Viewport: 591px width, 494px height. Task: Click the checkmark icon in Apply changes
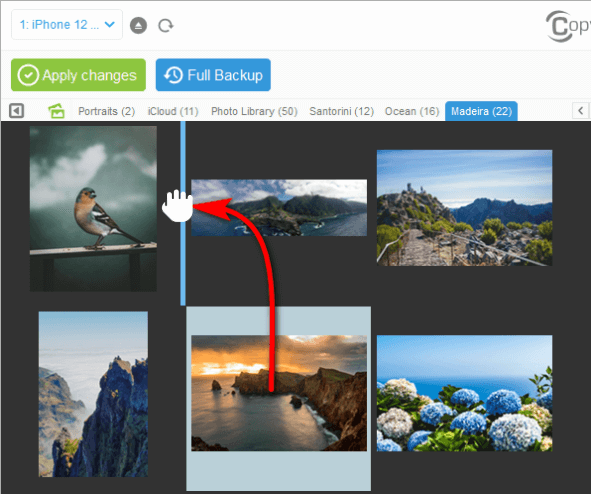coord(28,75)
